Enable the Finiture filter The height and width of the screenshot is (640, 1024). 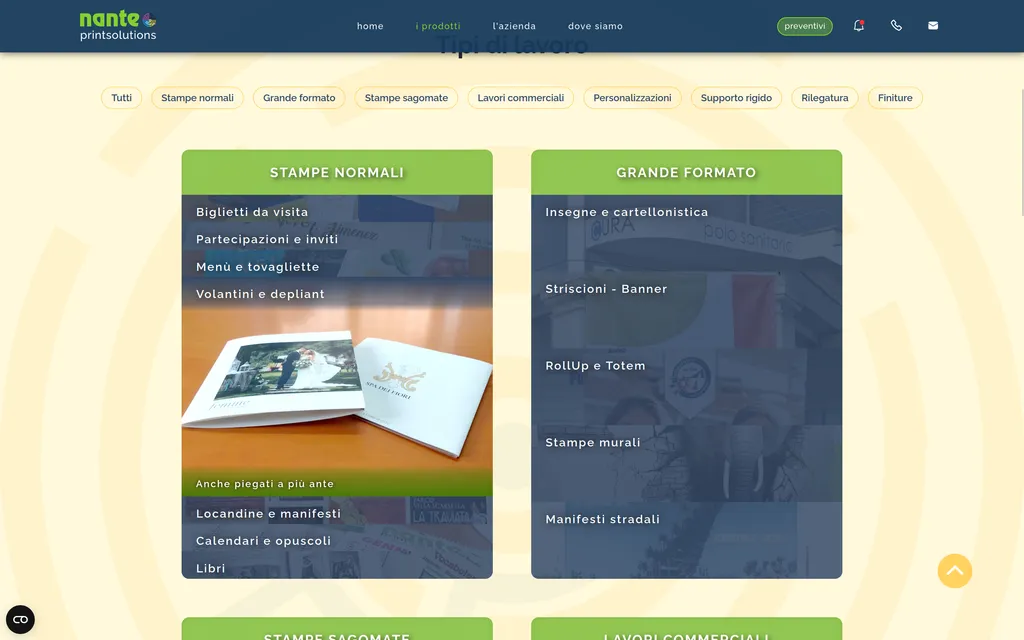[894, 97]
